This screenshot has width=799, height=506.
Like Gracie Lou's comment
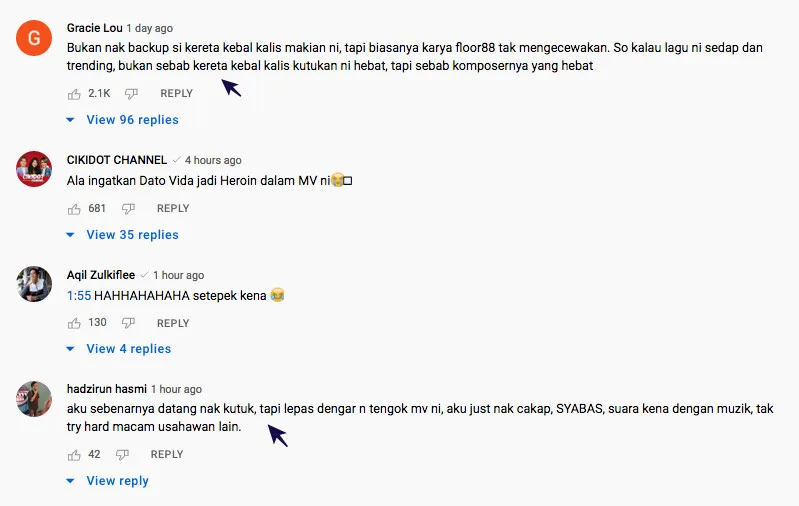pos(74,94)
